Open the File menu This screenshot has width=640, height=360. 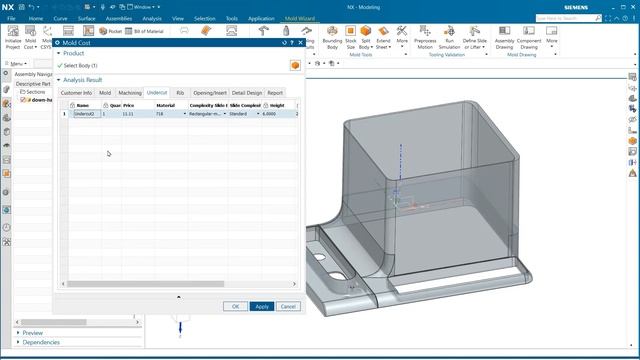(11, 18)
